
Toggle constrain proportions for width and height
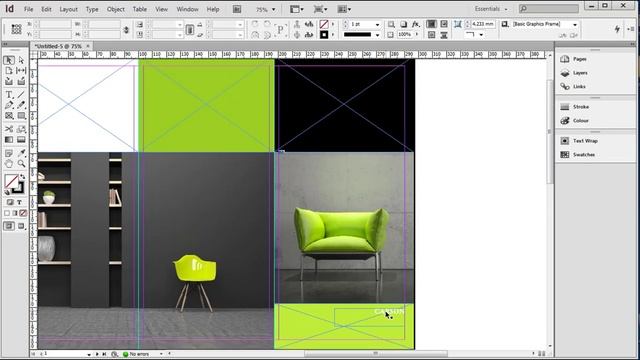pos(126,30)
